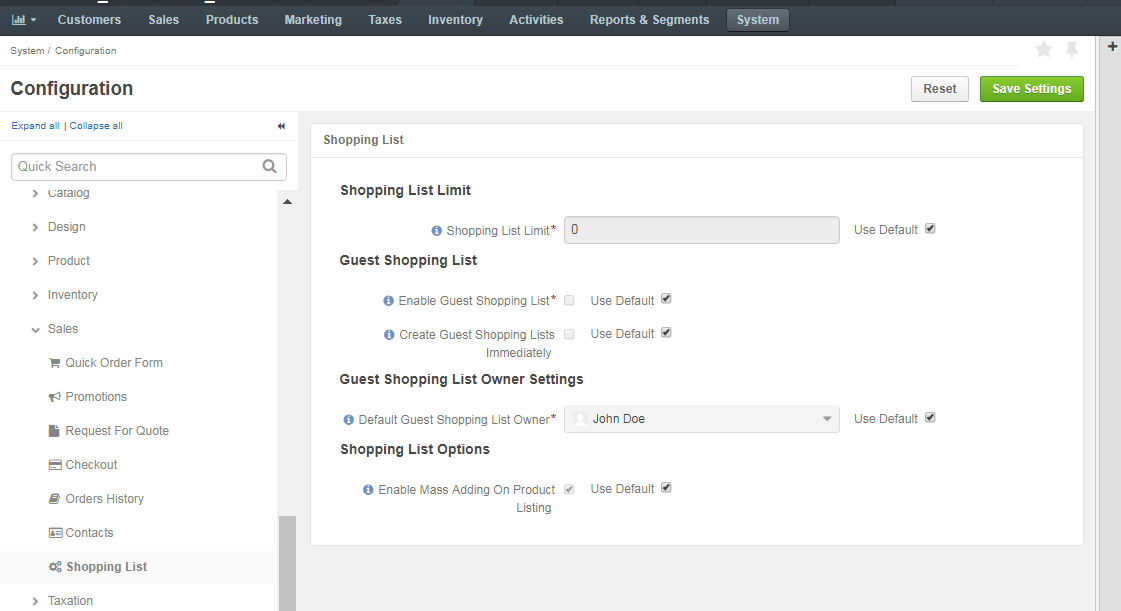This screenshot has width=1121, height=611.
Task: Expand the Inventory tree section
Action: [35, 295]
